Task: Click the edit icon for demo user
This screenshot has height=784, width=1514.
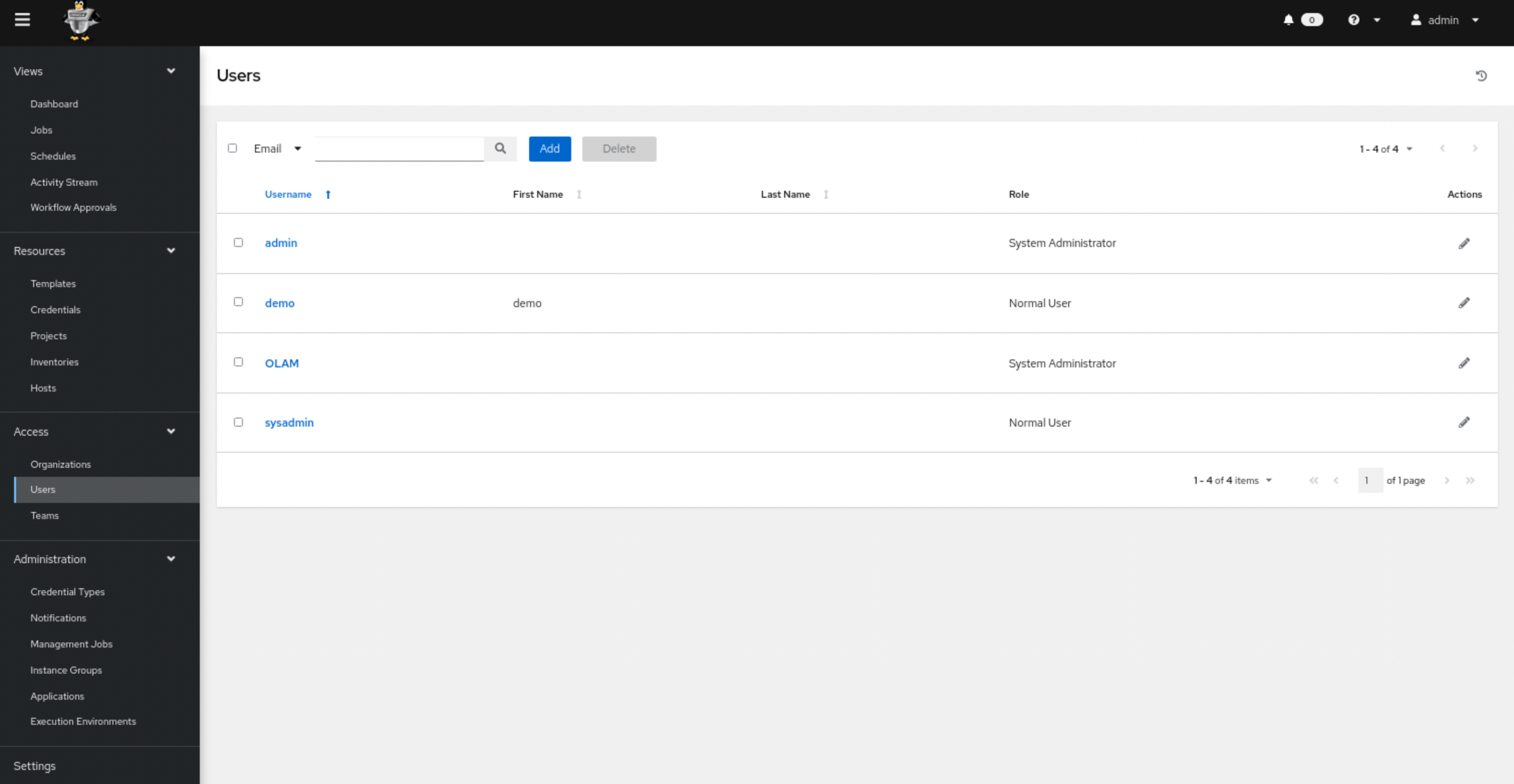Action: coord(1464,302)
